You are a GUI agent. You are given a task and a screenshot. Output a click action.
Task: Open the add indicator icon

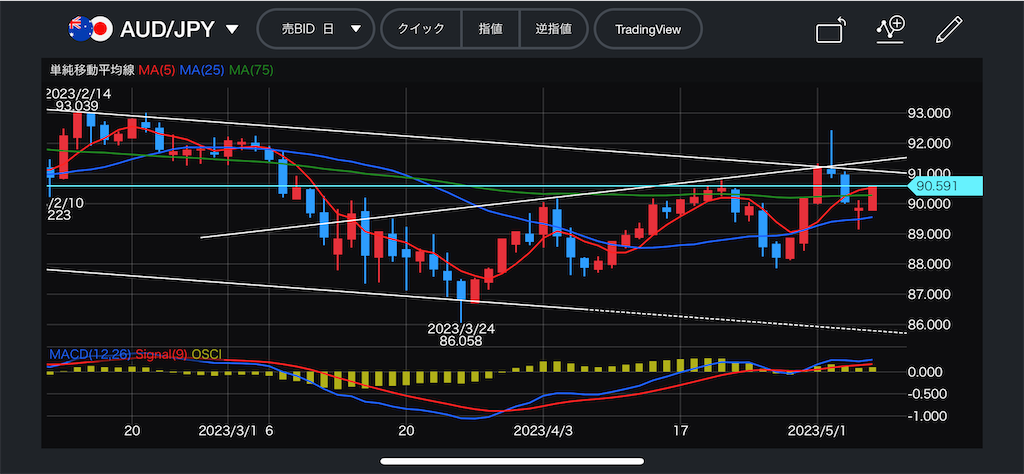point(890,29)
